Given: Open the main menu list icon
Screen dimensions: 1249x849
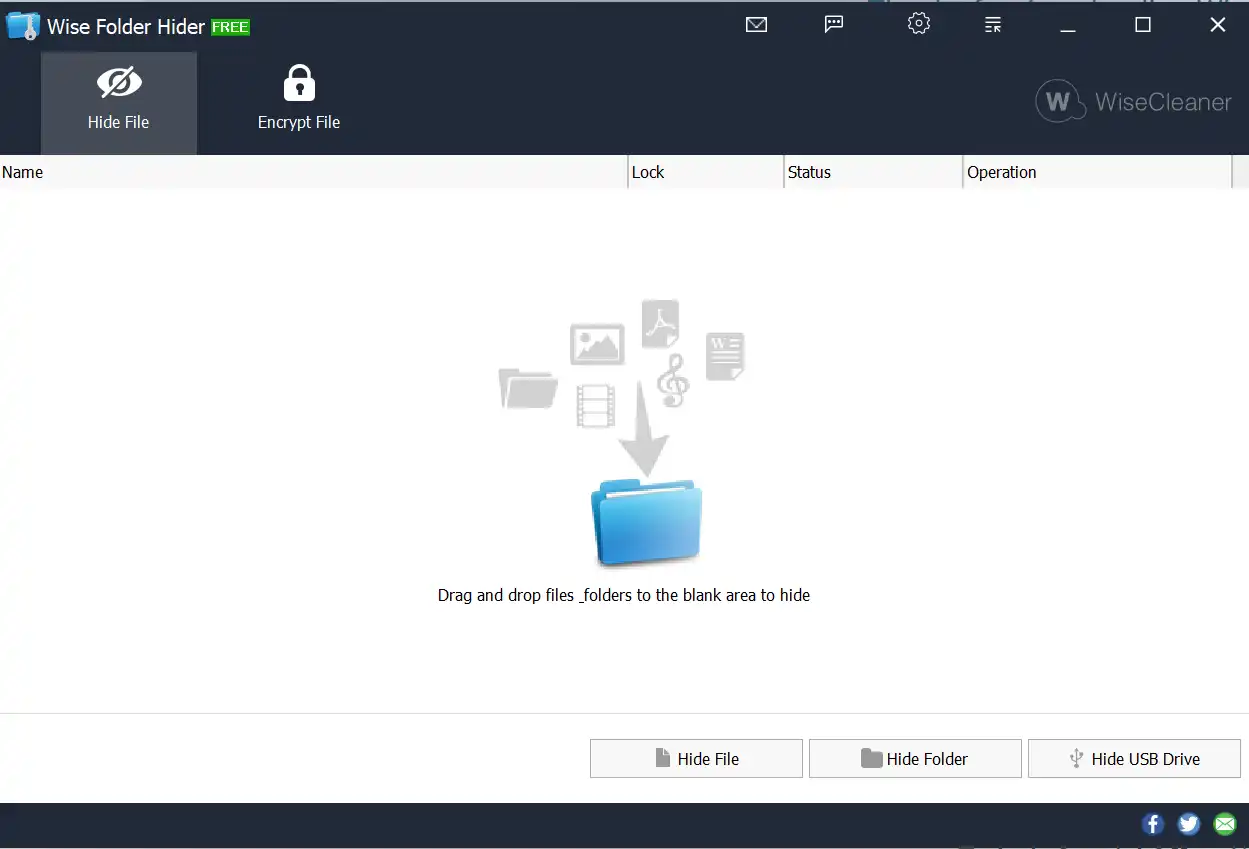Looking at the screenshot, I should tap(992, 23).
